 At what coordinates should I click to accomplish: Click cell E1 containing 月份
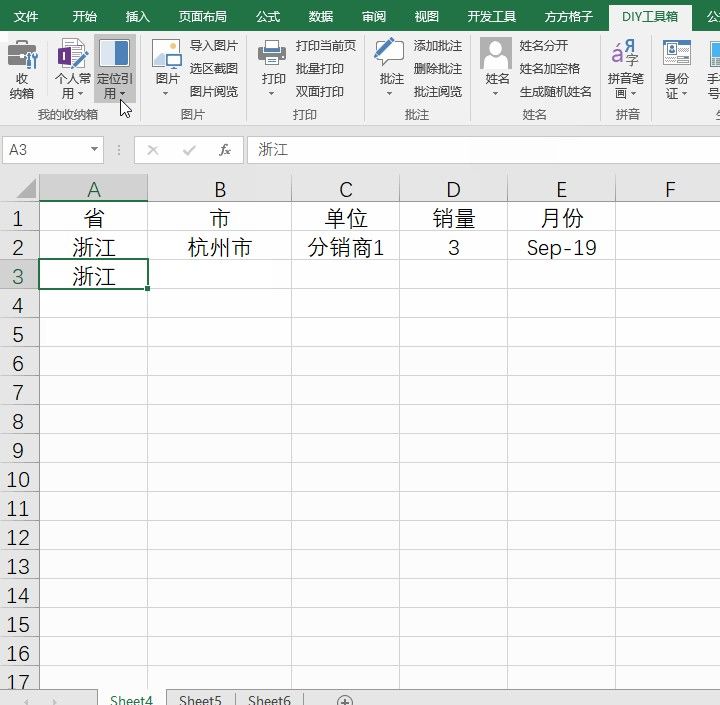coord(561,218)
